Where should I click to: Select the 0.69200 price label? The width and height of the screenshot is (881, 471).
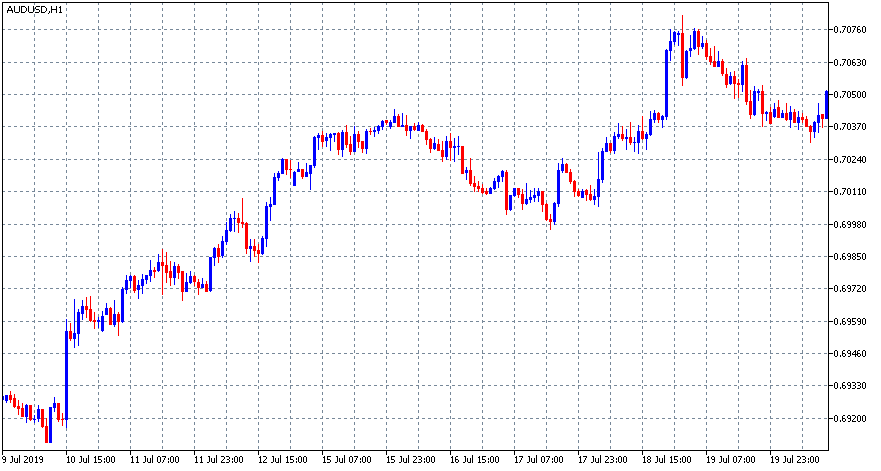[850, 419]
